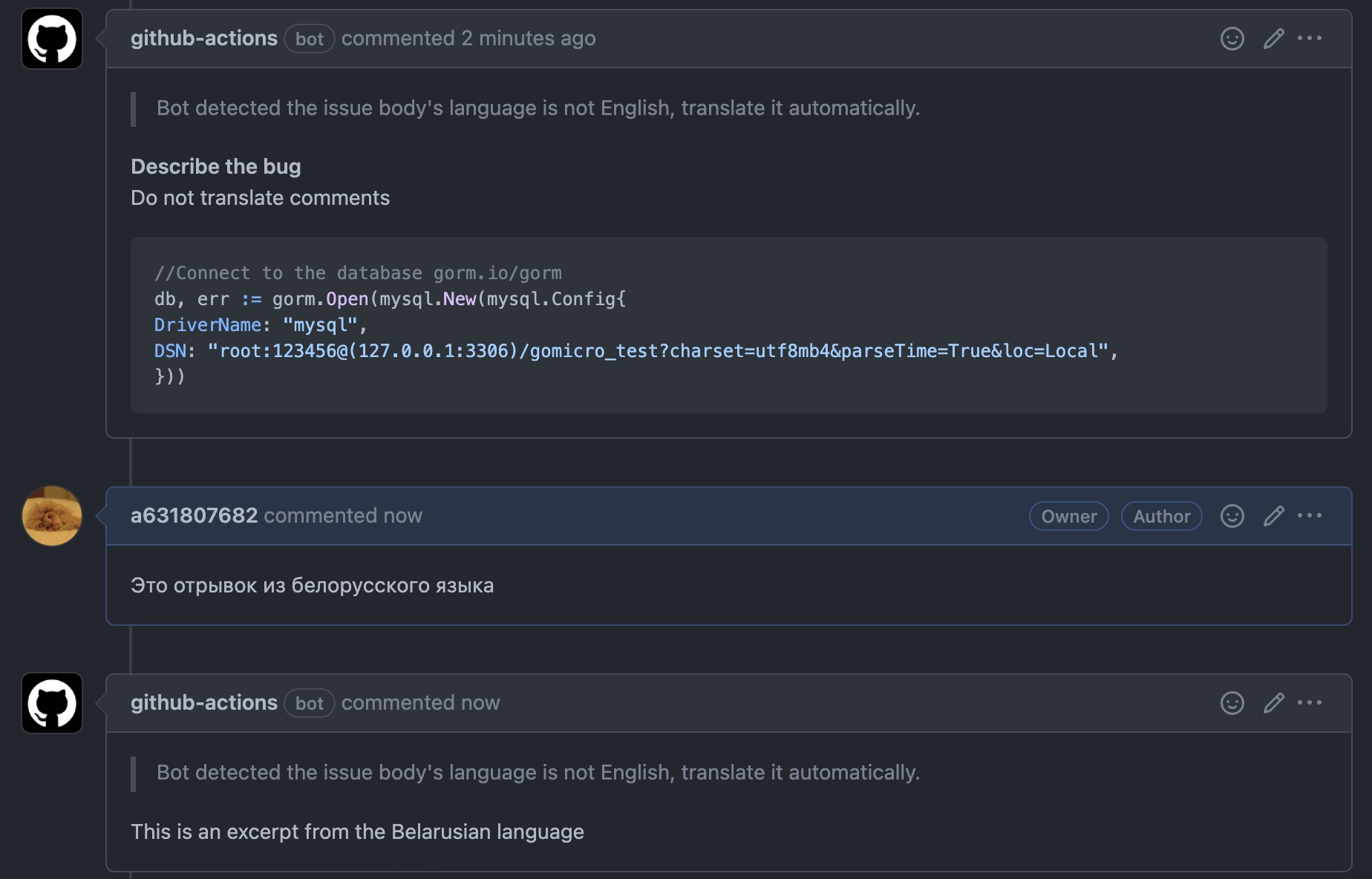Edit the last github-actions comment
This screenshot has height=879, width=1372.
(1273, 703)
